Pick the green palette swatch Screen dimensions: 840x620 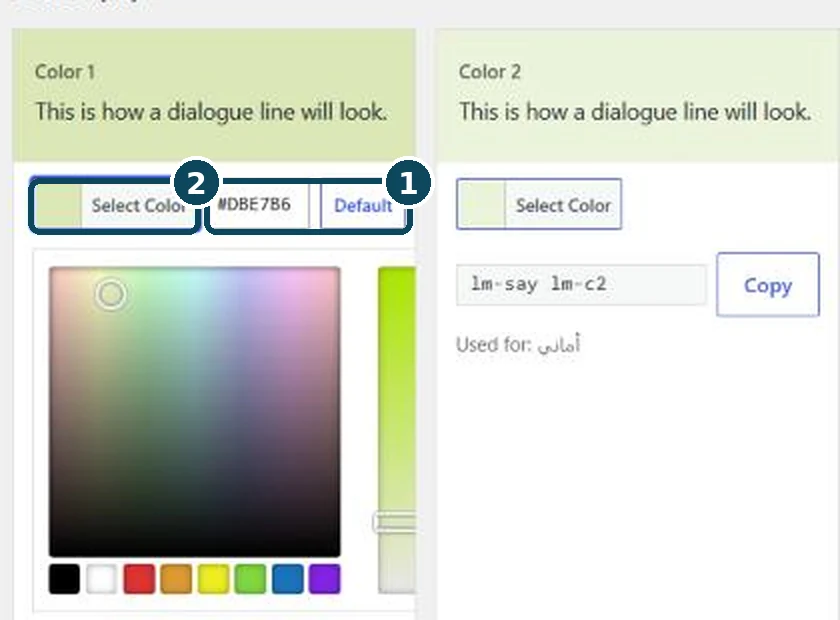pos(251,579)
